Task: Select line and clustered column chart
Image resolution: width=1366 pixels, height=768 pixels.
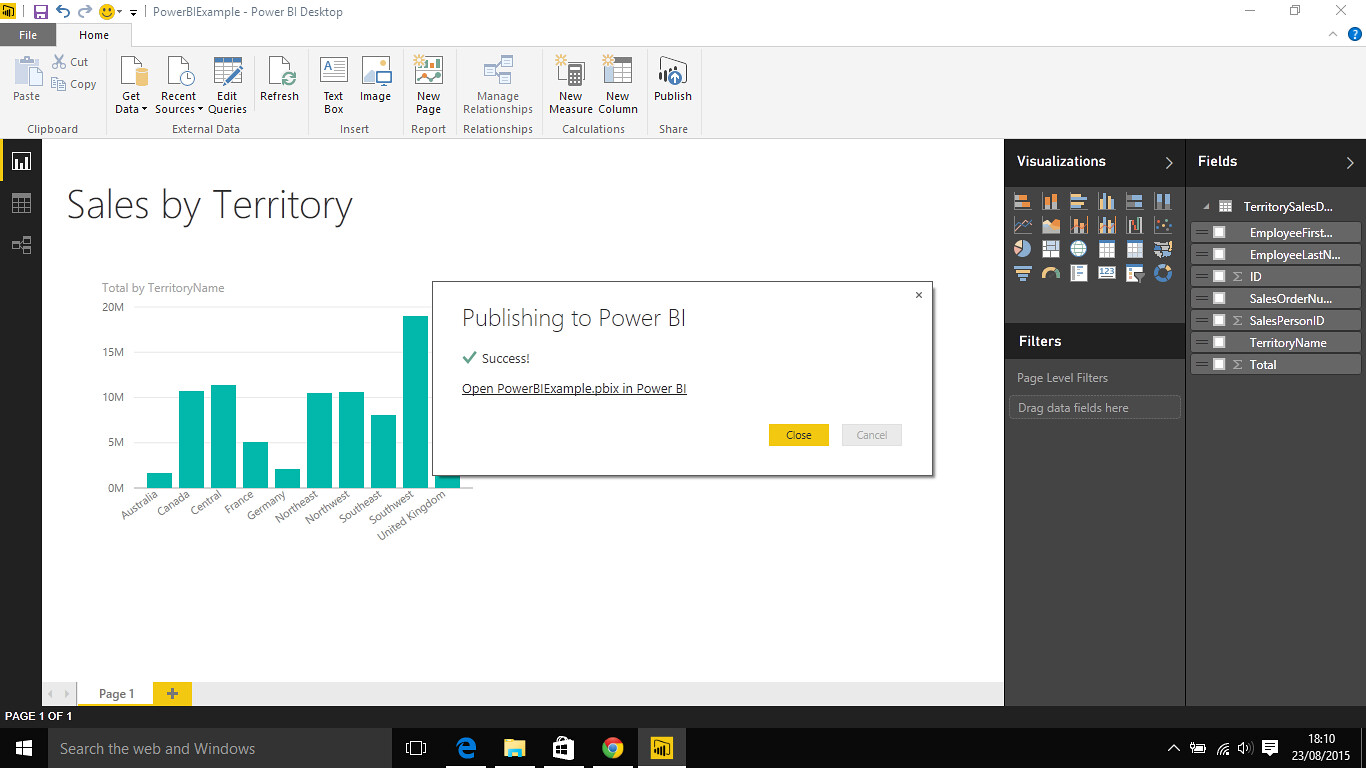Action: 1106,225
